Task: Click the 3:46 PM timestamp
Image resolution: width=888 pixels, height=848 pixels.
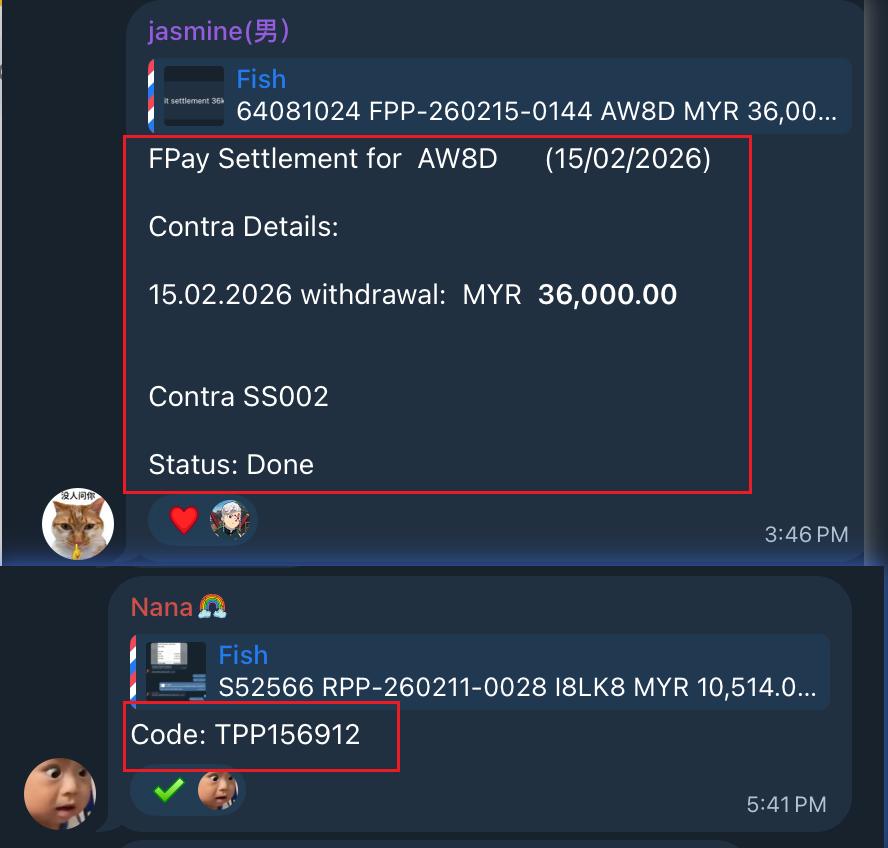Action: pos(806,534)
